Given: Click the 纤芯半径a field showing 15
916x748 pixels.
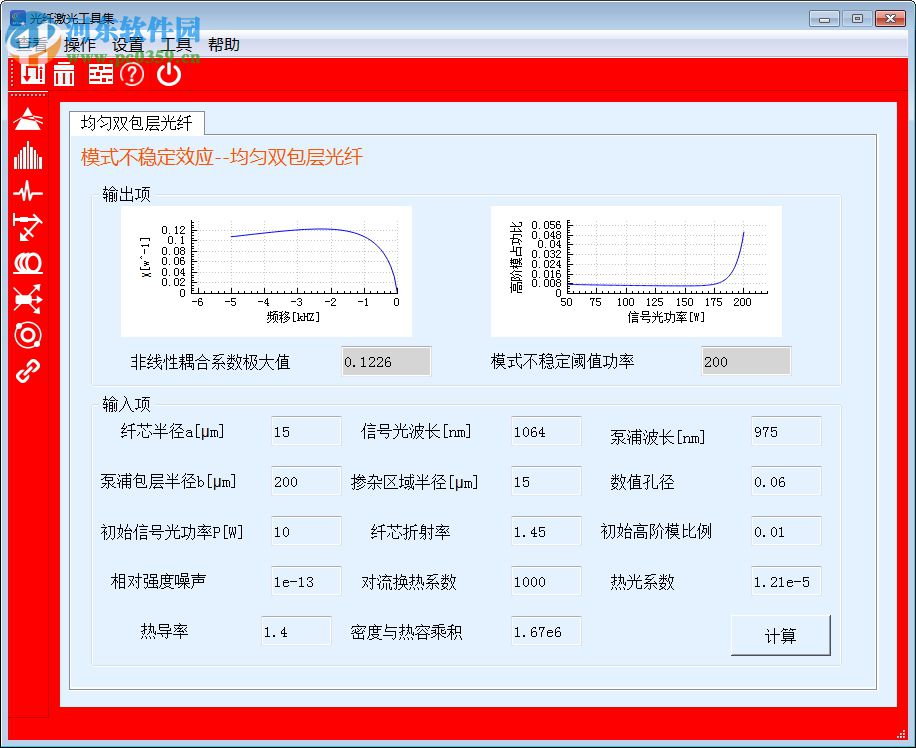Looking at the screenshot, I should tap(305, 430).
